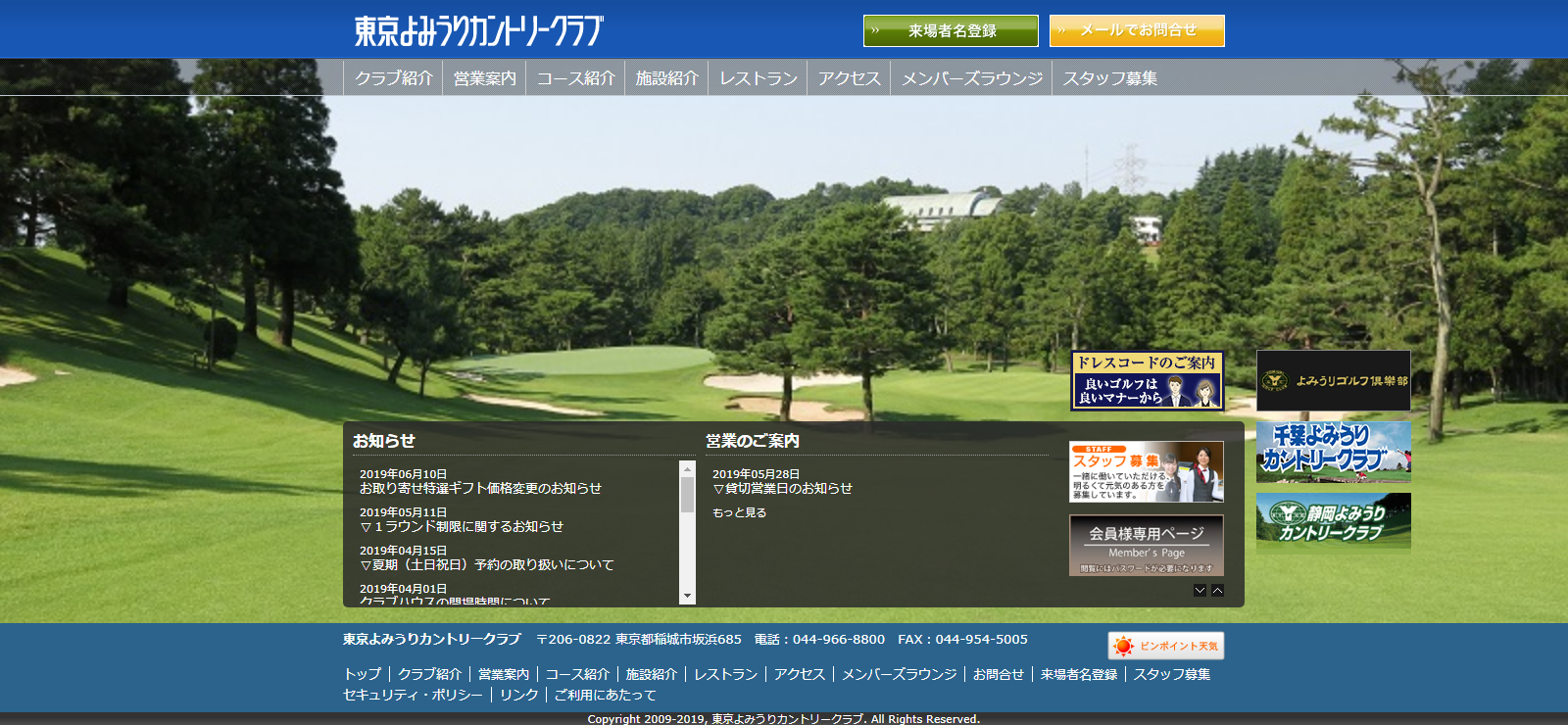Click the banner list up arrow

[x=1217, y=590]
